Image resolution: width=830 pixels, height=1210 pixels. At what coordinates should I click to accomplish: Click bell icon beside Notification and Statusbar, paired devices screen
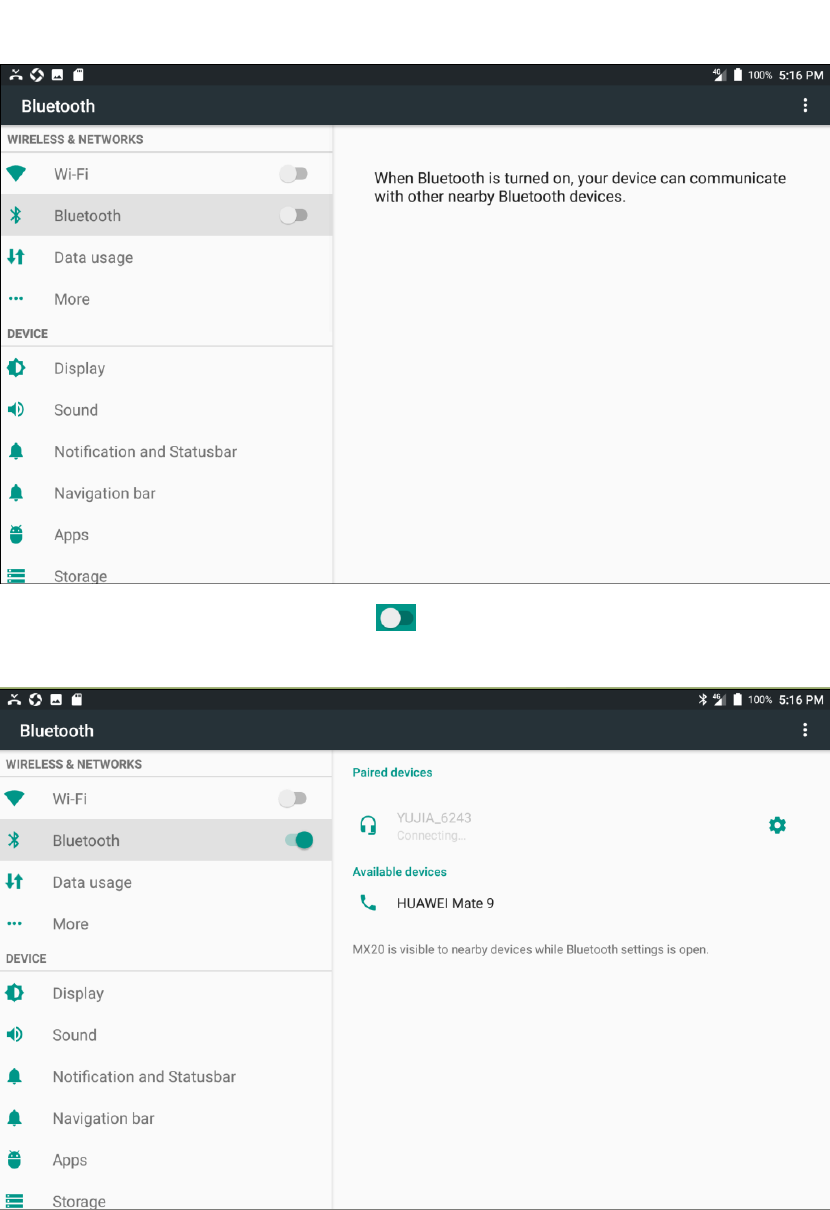click(15, 1077)
